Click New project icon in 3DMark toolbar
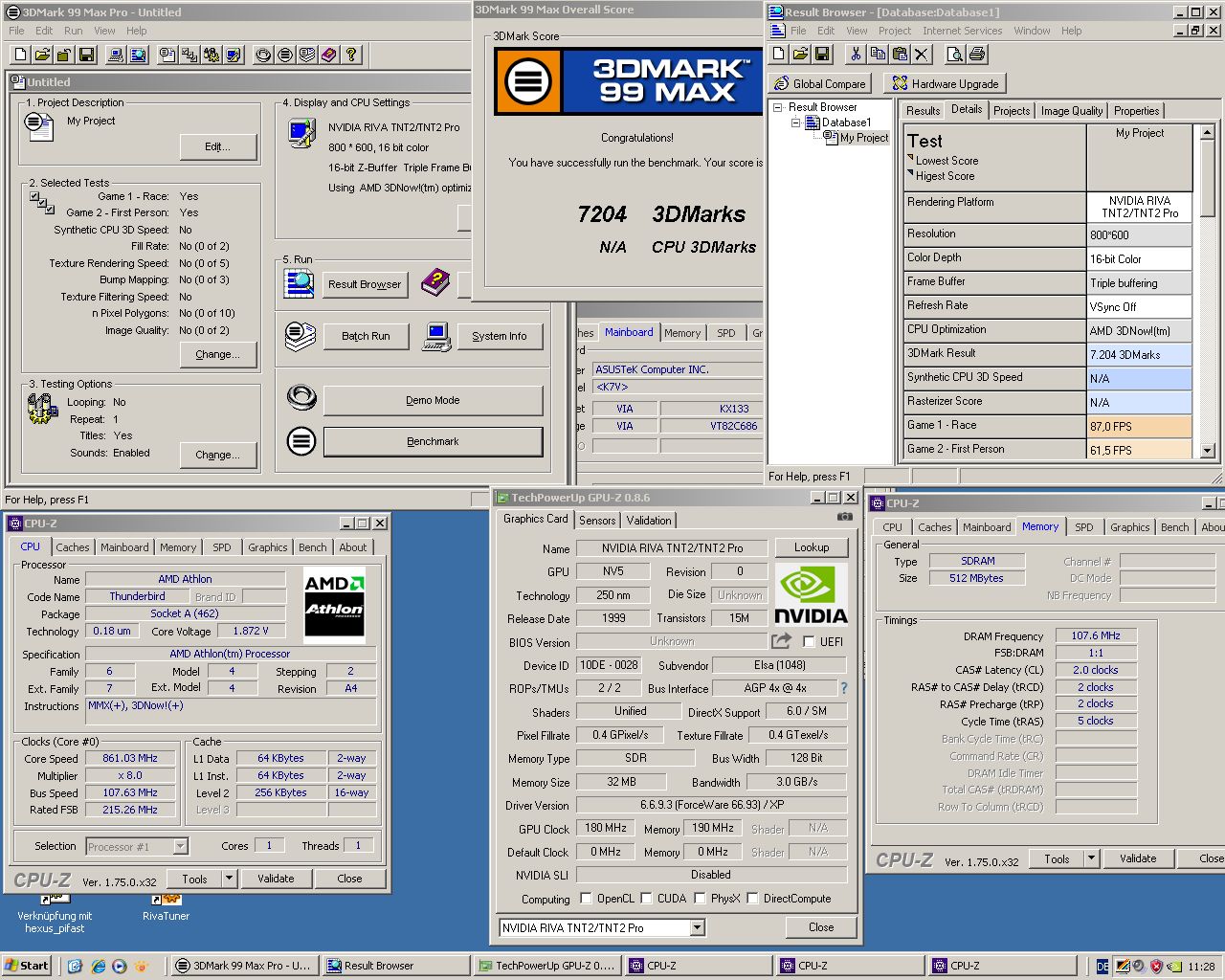Viewport: 1225px width, 980px height. (21, 55)
